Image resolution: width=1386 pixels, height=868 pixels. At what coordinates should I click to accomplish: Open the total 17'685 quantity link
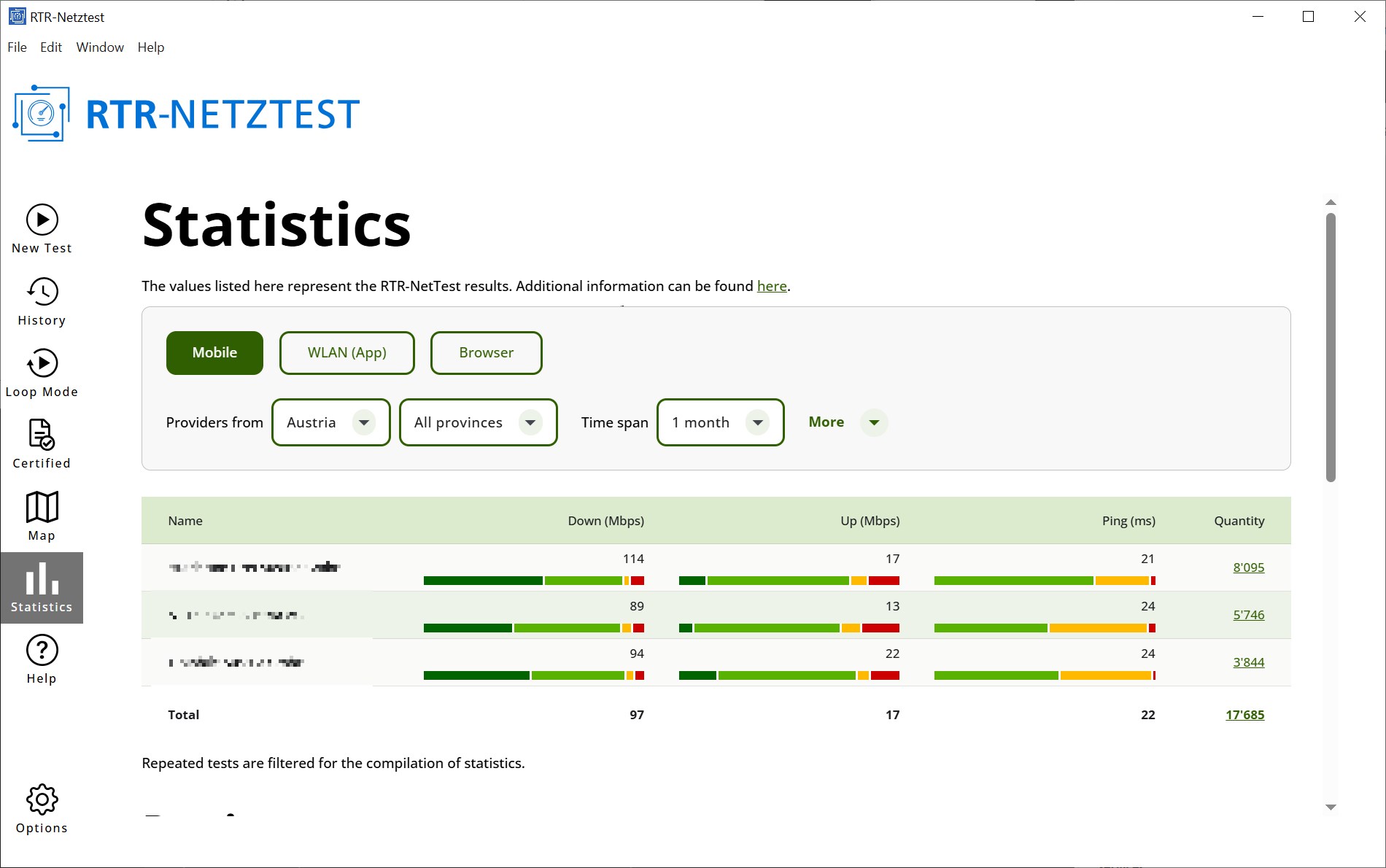pos(1244,715)
